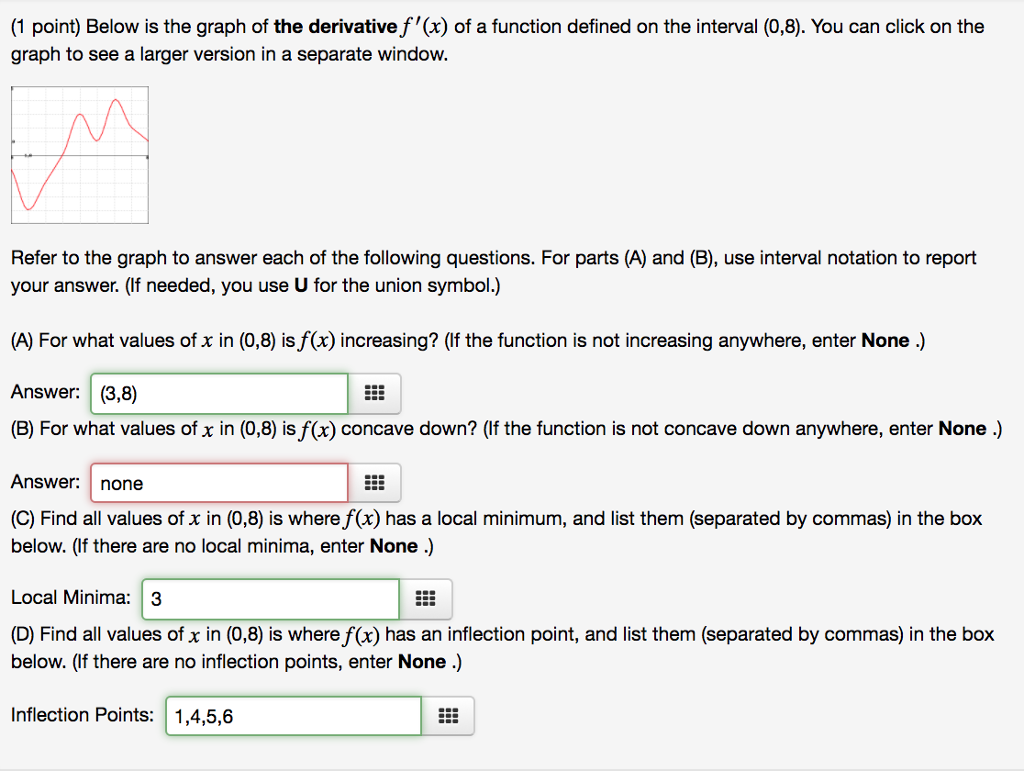The width and height of the screenshot is (1024, 771).
Task: Open the math keypad beside the Local Minima box
Action: point(426,598)
